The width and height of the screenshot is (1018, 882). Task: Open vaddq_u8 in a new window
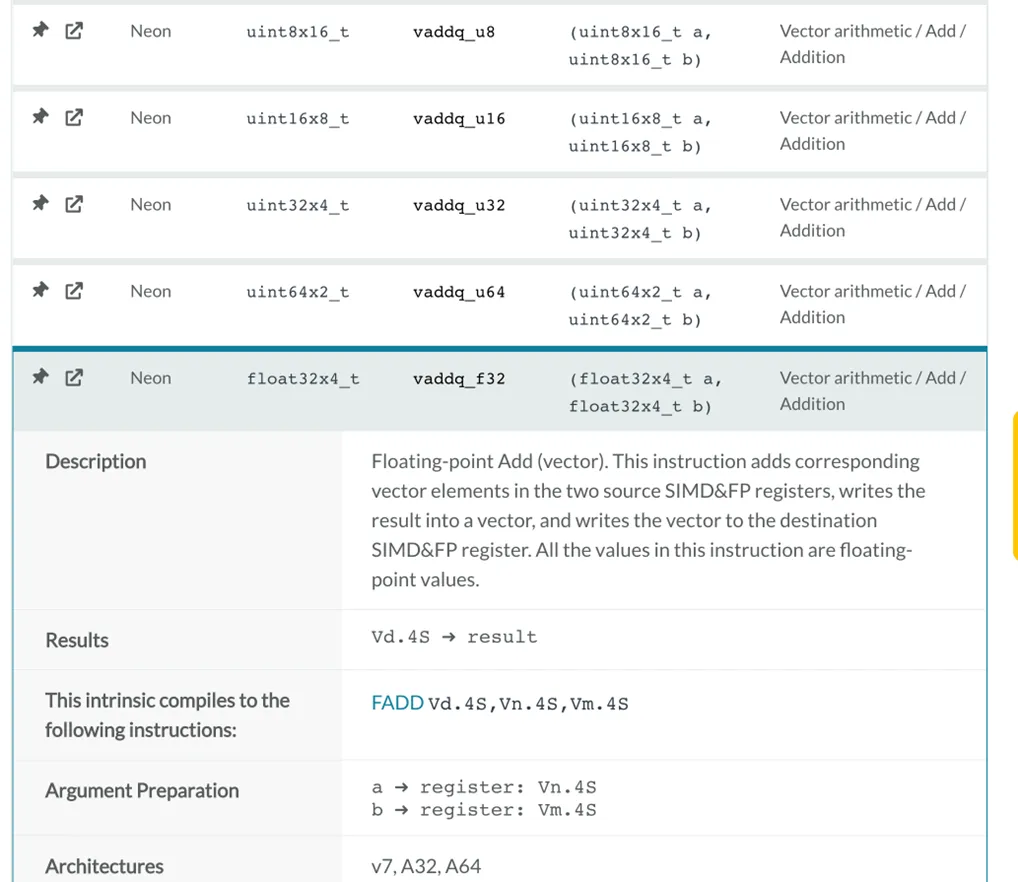(74, 31)
